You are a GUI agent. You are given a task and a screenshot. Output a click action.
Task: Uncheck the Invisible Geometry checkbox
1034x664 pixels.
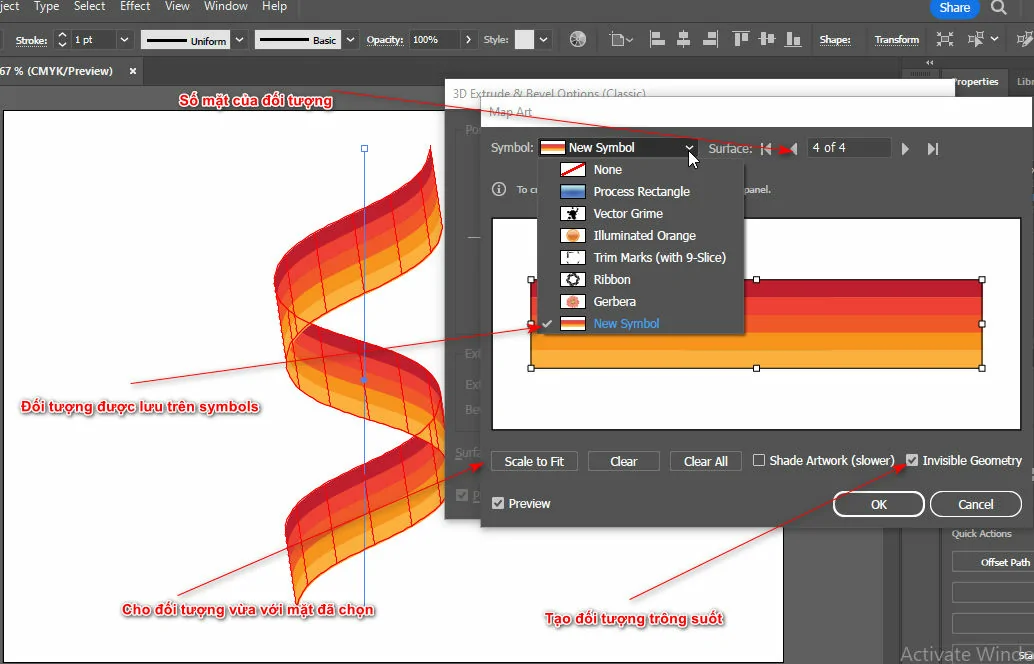pyautogui.click(x=912, y=461)
